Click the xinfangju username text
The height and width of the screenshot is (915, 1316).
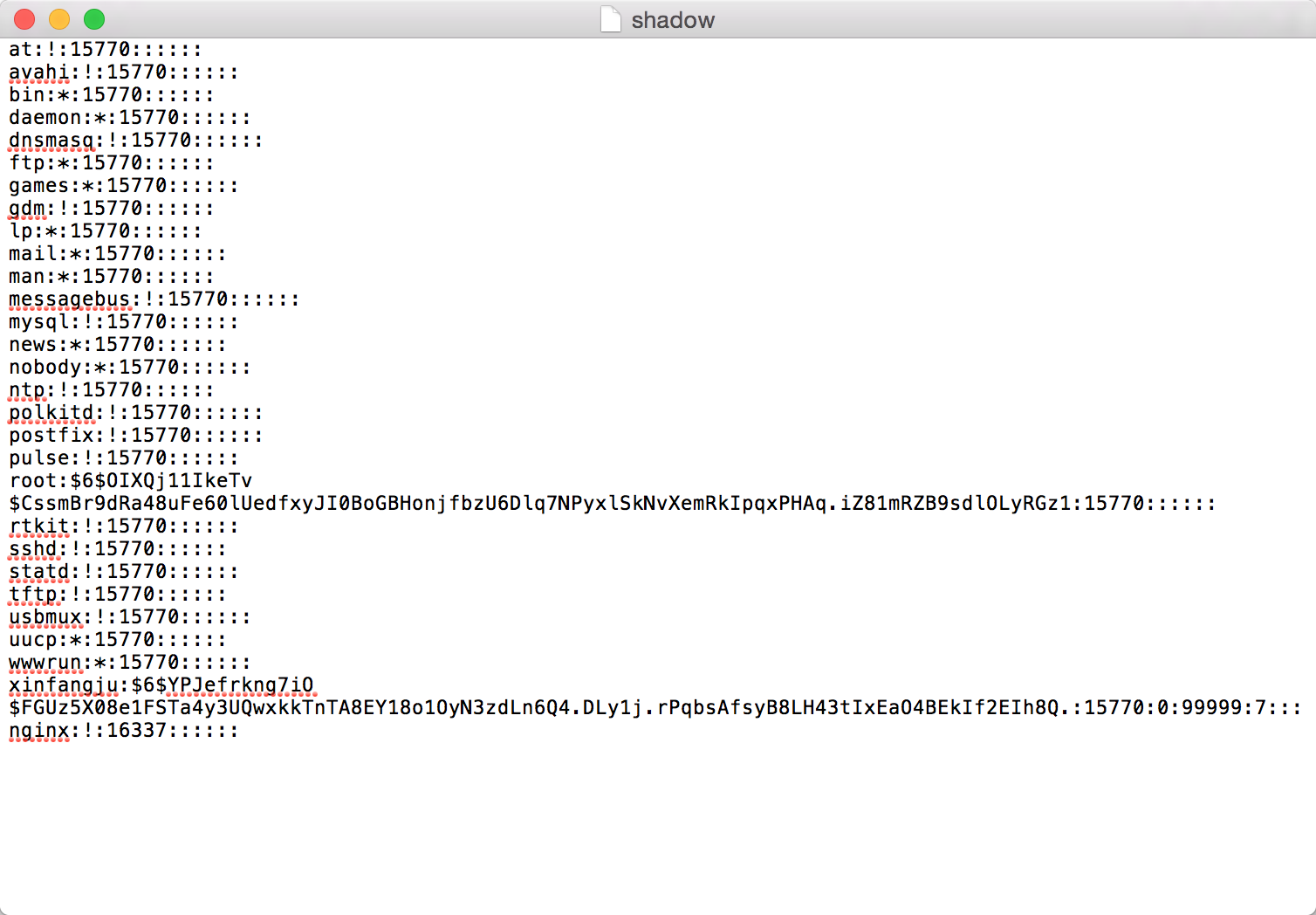pyautogui.click(x=63, y=685)
